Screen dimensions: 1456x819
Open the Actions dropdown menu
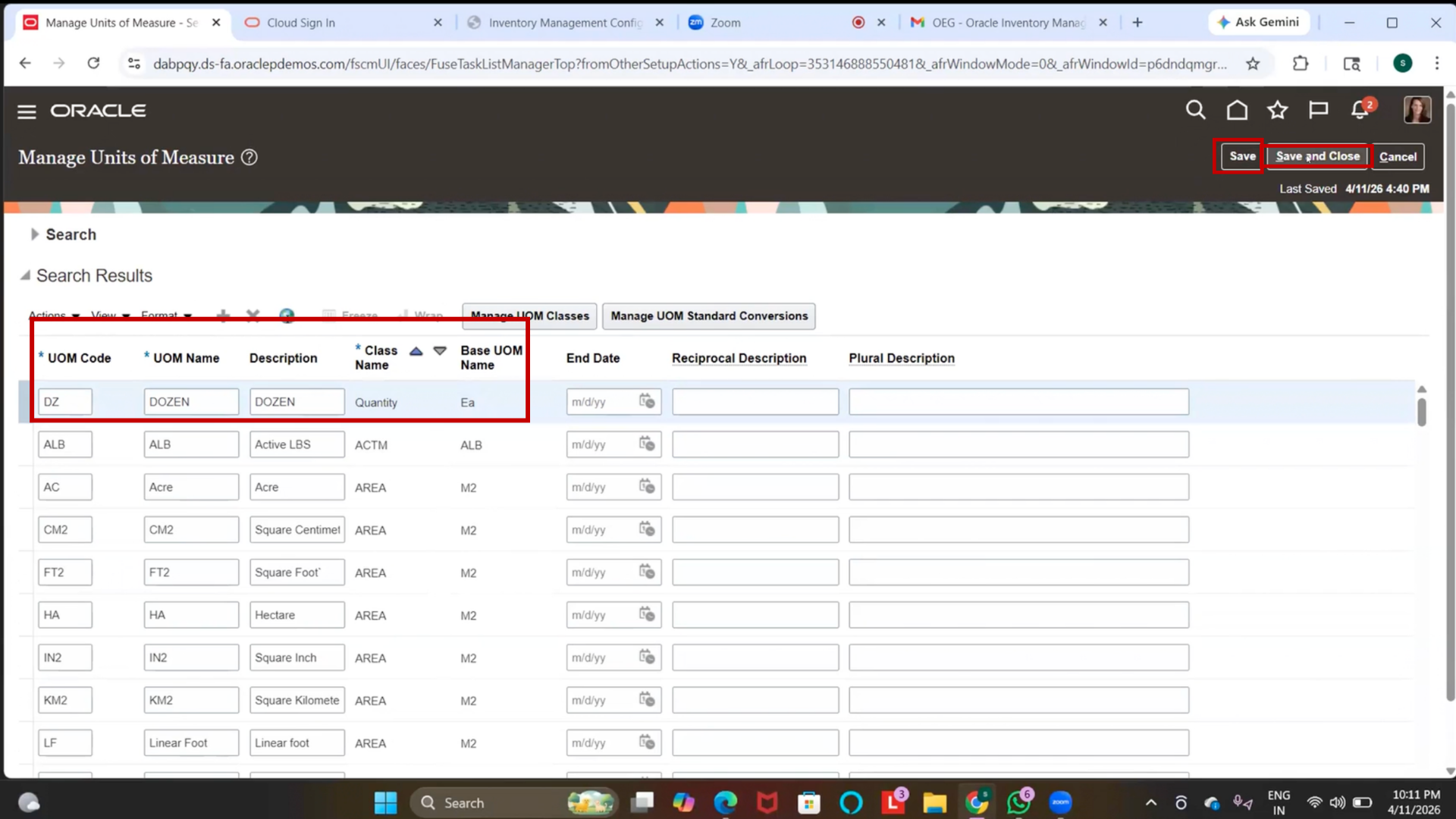point(54,315)
